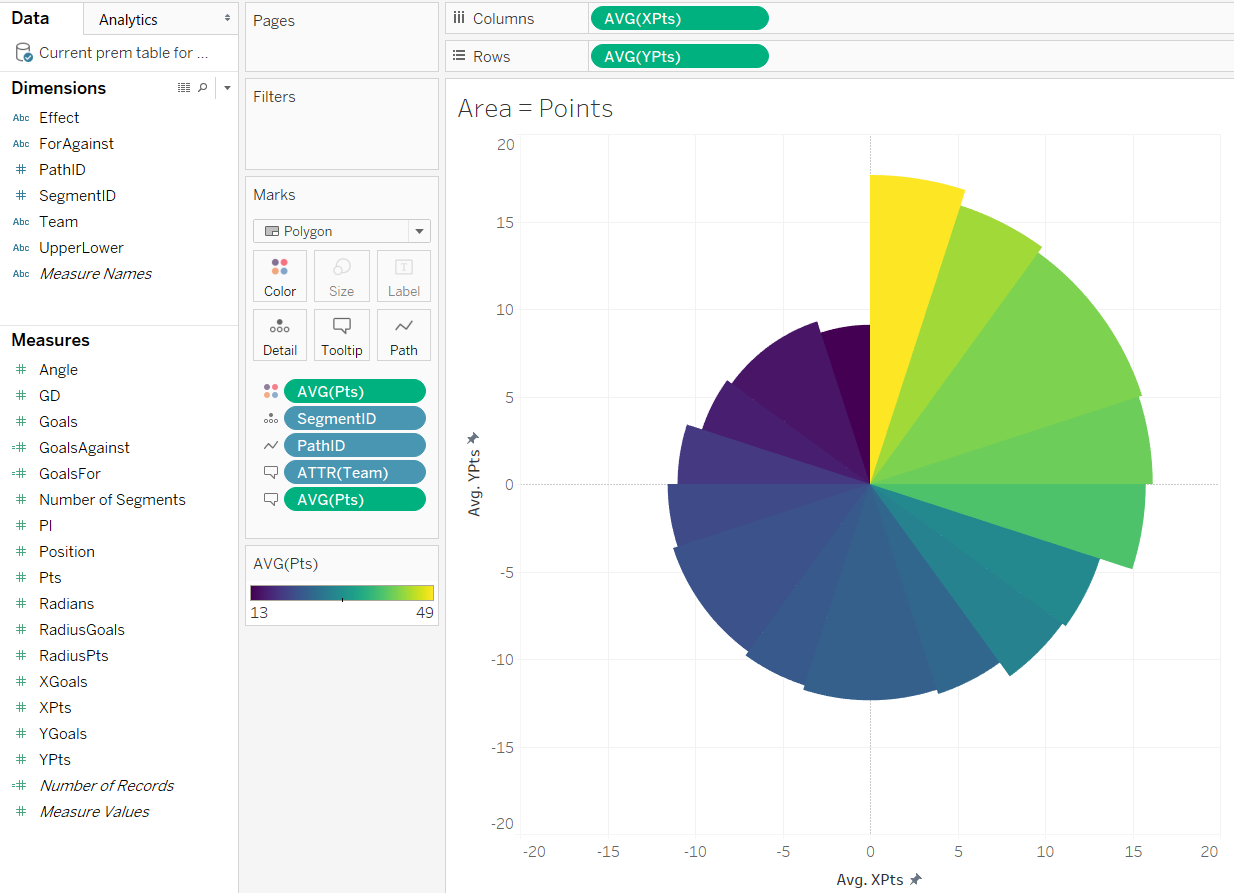
Task: Select the YGoals measure
Action: (x=63, y=733)
